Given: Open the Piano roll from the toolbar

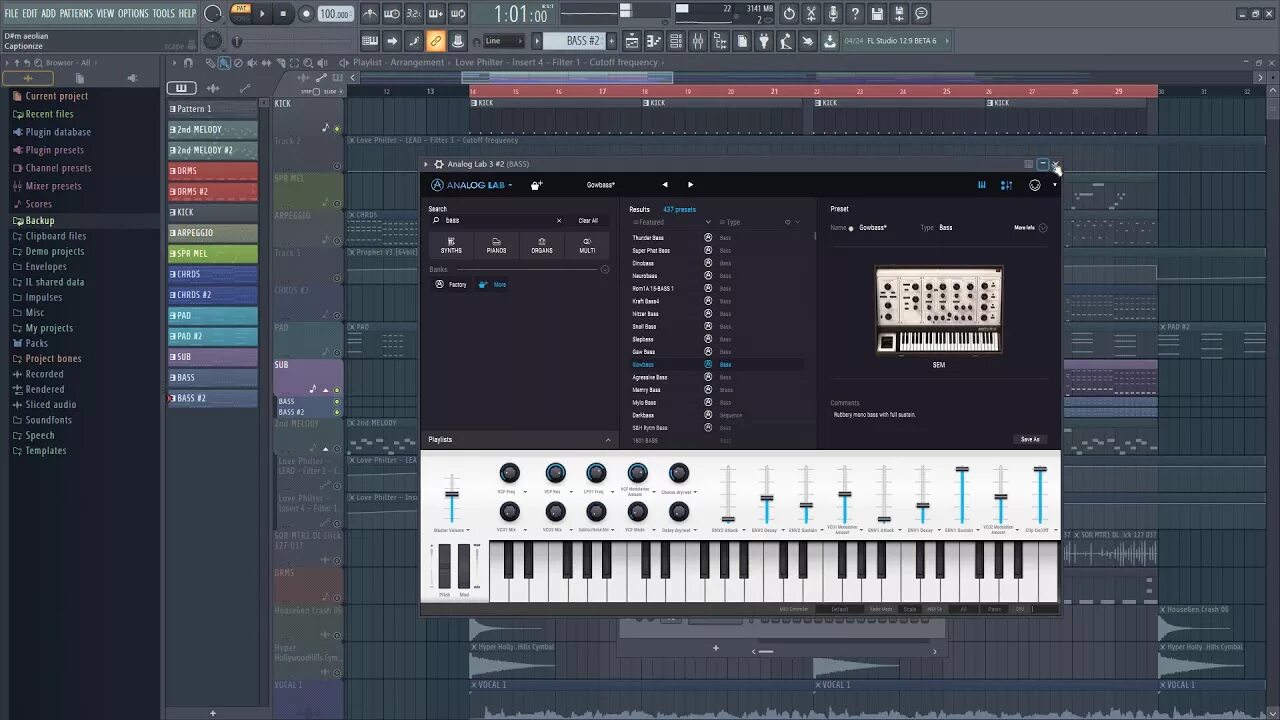Looking at the screenshot, I should (x=654, y=41).
